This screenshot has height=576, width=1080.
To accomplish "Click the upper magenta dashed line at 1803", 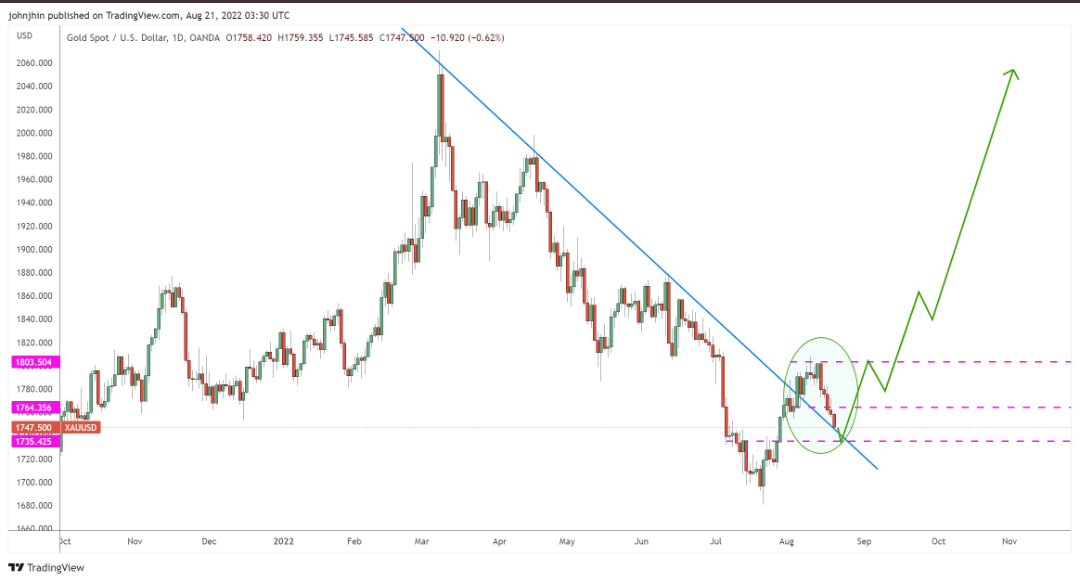I will tap(950, 362).
